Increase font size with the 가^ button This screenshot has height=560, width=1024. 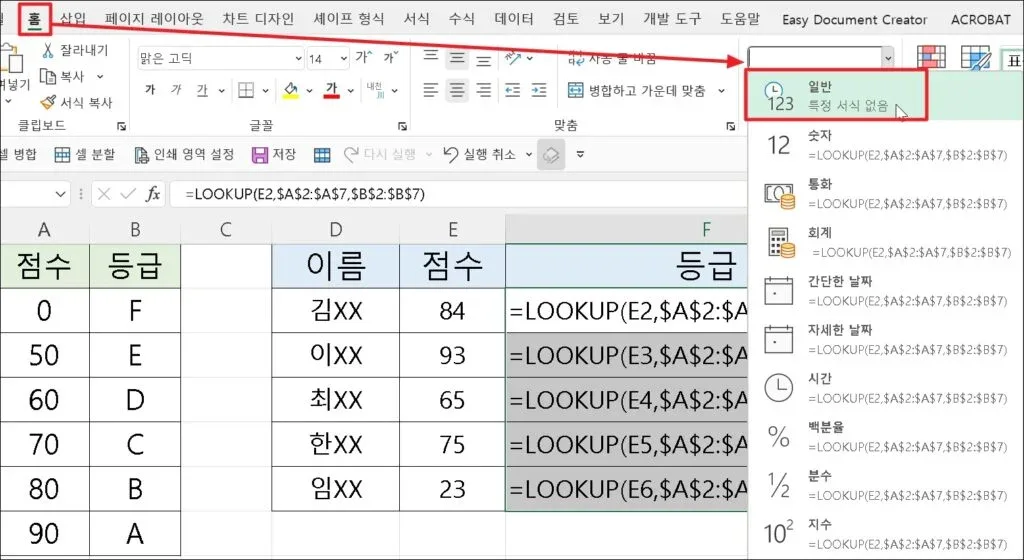(364, 57)
